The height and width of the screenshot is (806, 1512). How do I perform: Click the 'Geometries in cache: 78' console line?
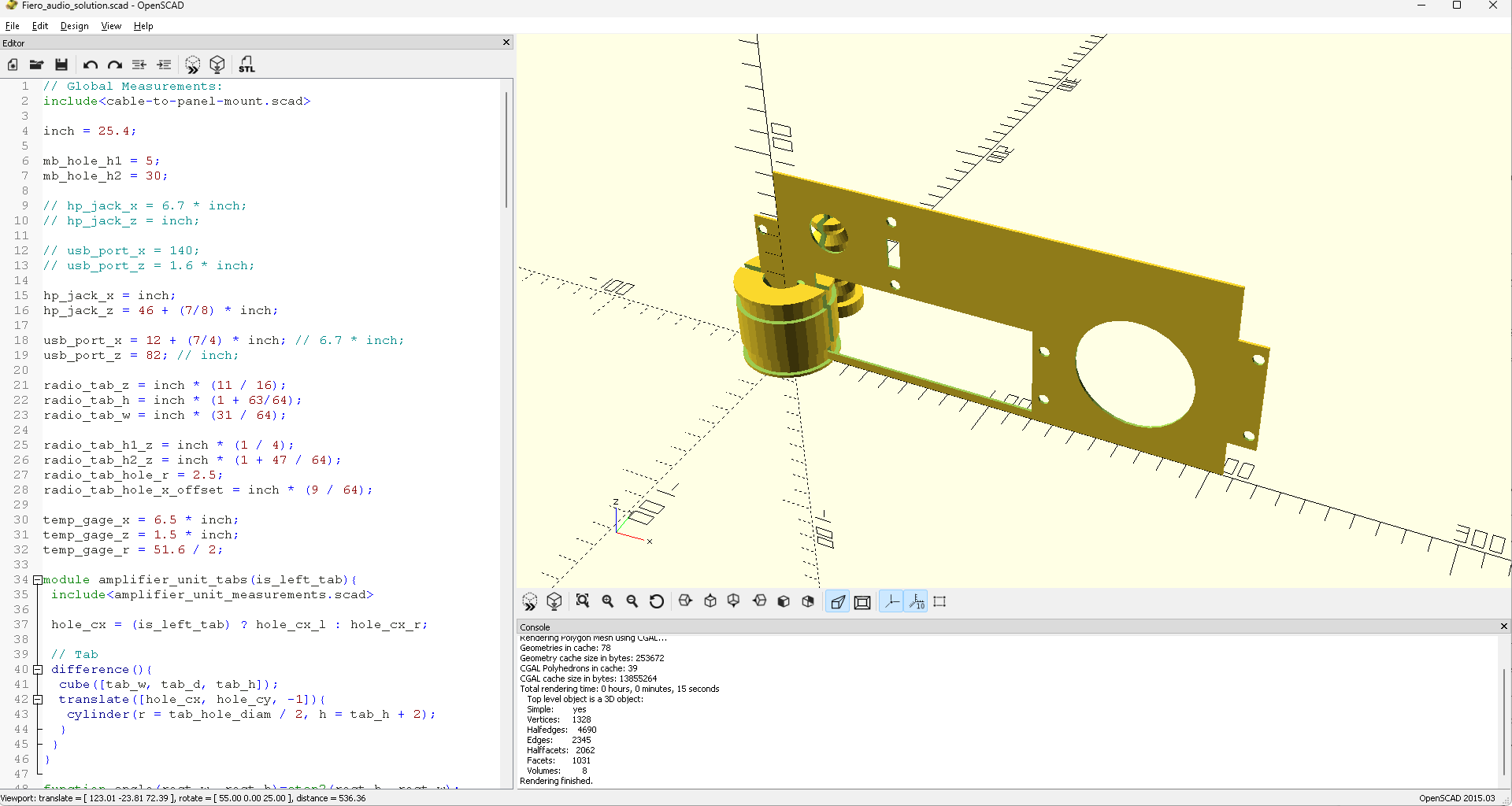coord(565,648)
